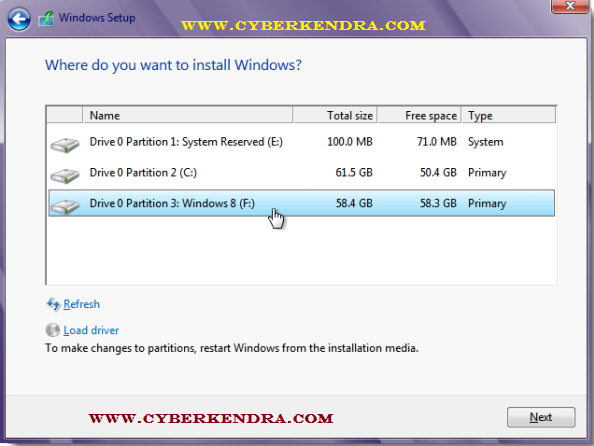Click the Type column header
Image resolution: width=594 pixels, height=446 pixels.
pyautogui.click(x=508, y=115)
